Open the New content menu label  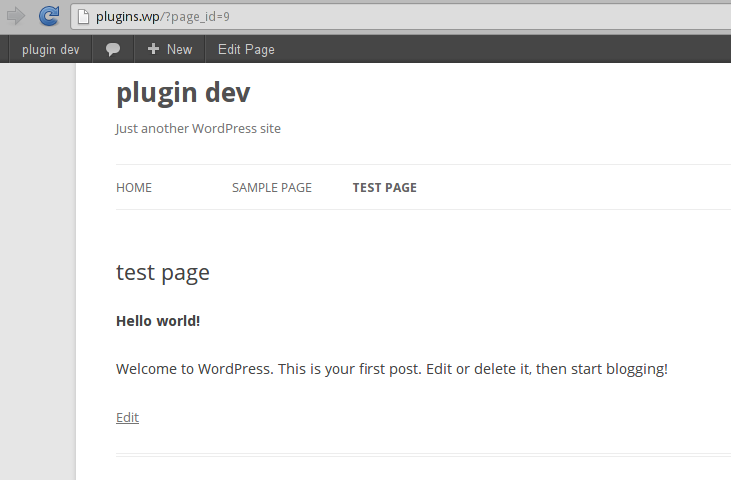point(179,49)
